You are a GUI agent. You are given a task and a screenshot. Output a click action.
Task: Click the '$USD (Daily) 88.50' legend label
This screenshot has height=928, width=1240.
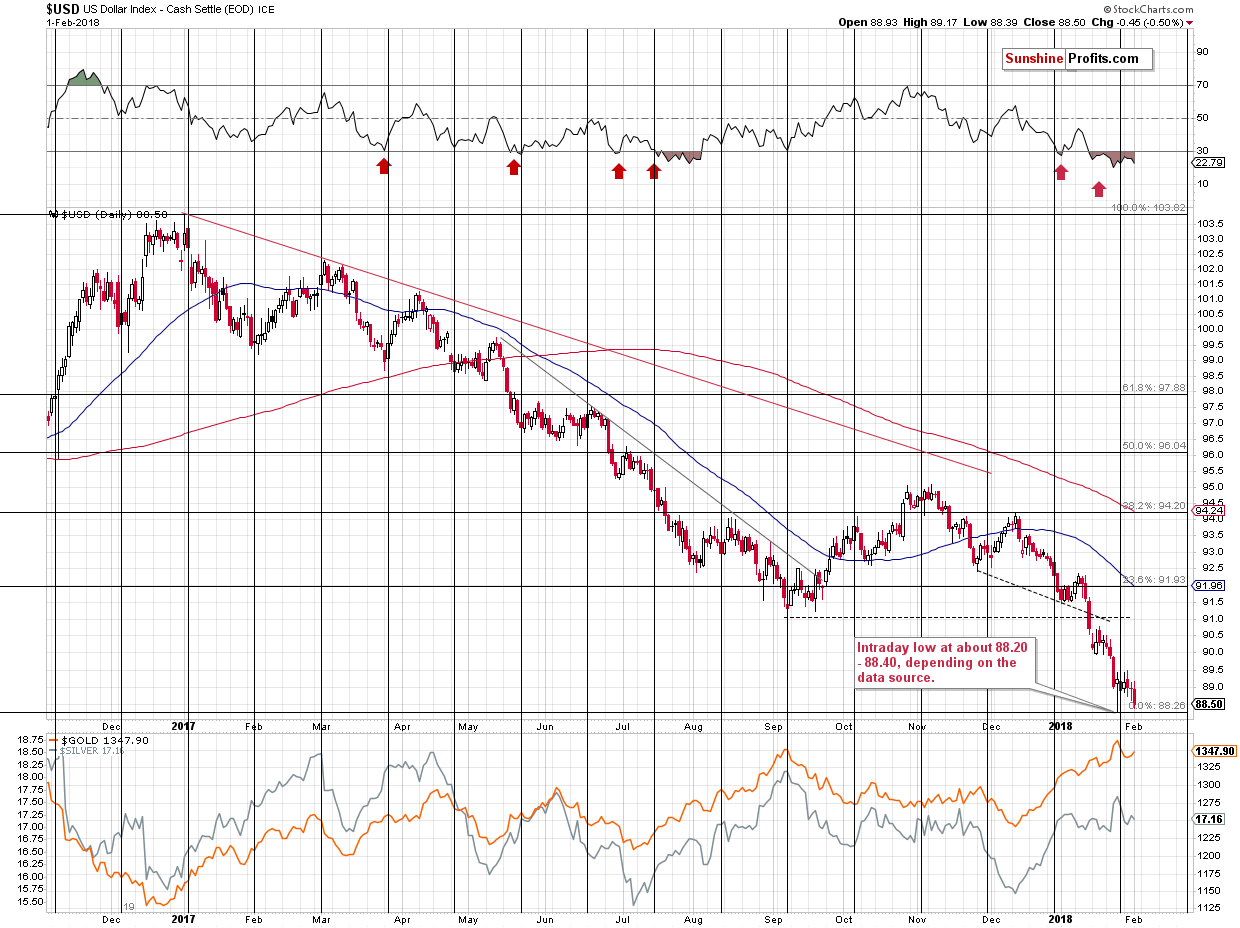(x=114, y=214)
